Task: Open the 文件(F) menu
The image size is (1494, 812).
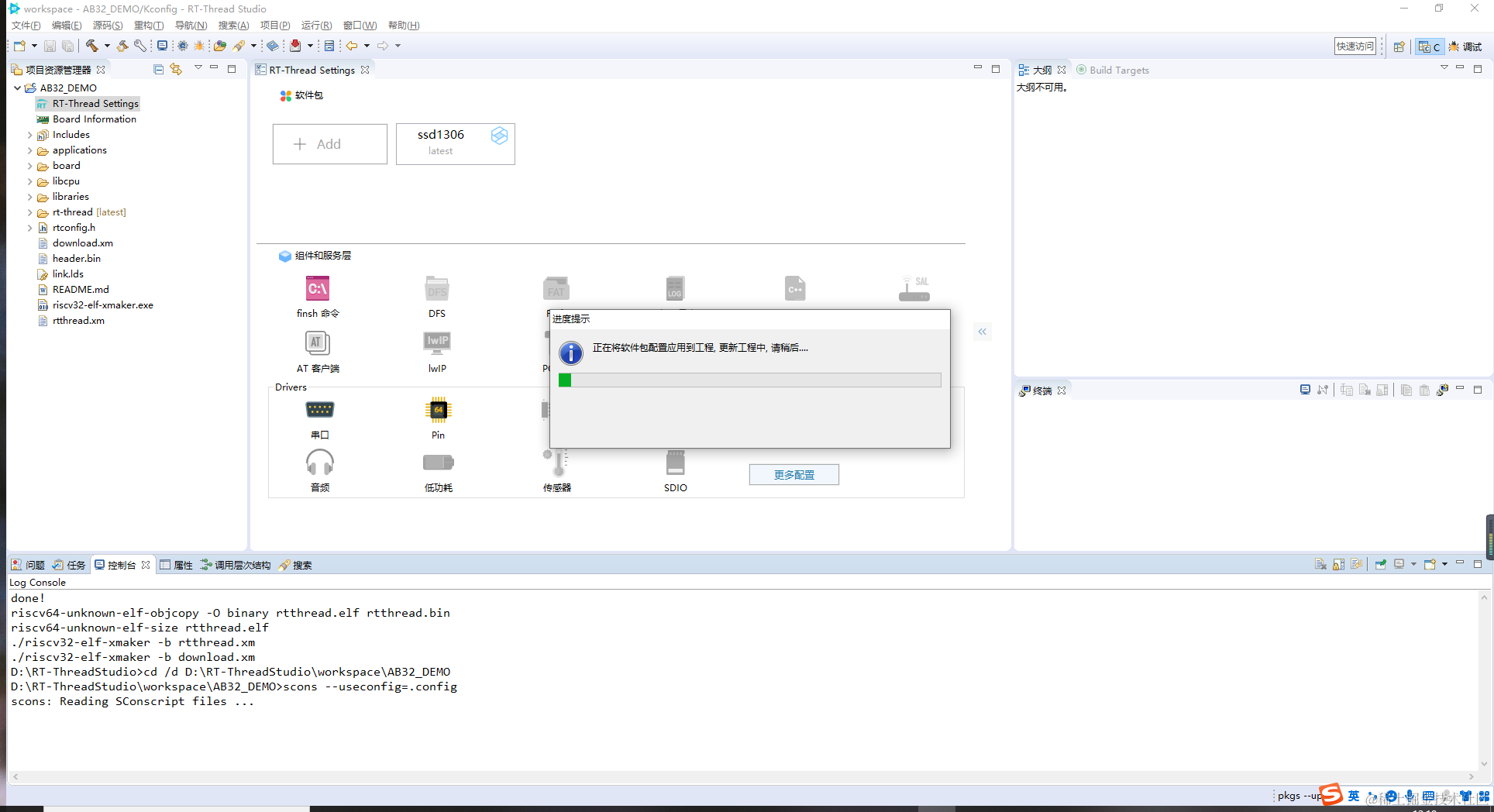Action: click(x=26, y=26)
